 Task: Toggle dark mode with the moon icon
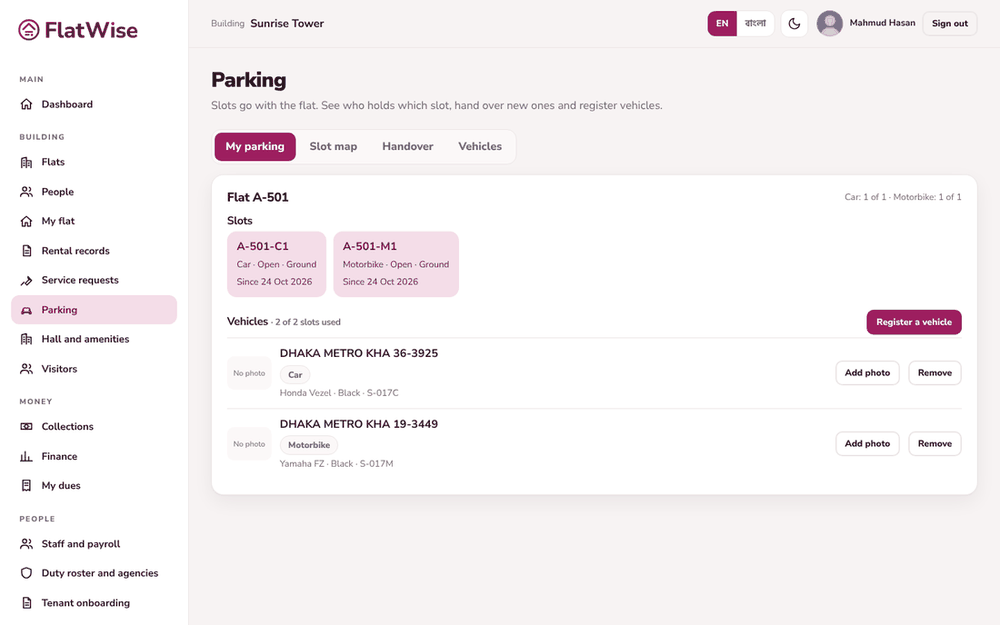click(x=794, y=24)
